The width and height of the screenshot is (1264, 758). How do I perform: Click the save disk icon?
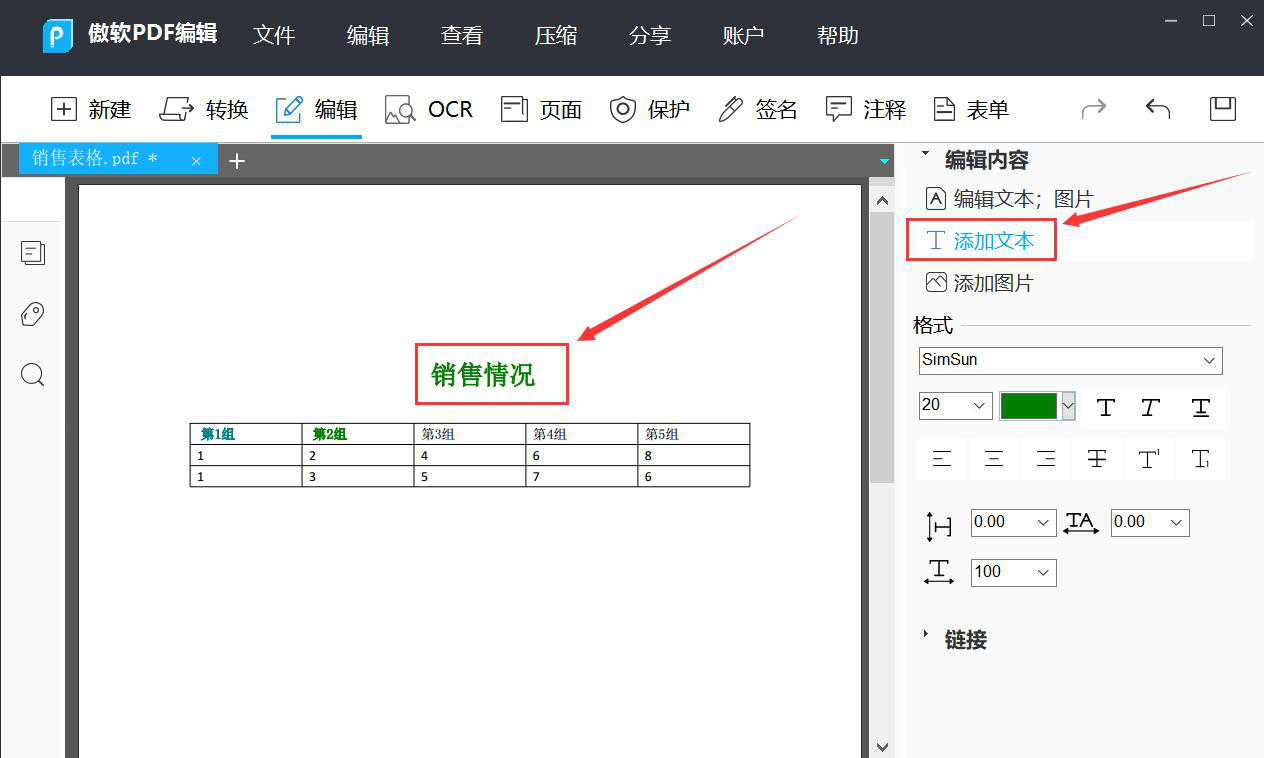point(1223,108)
